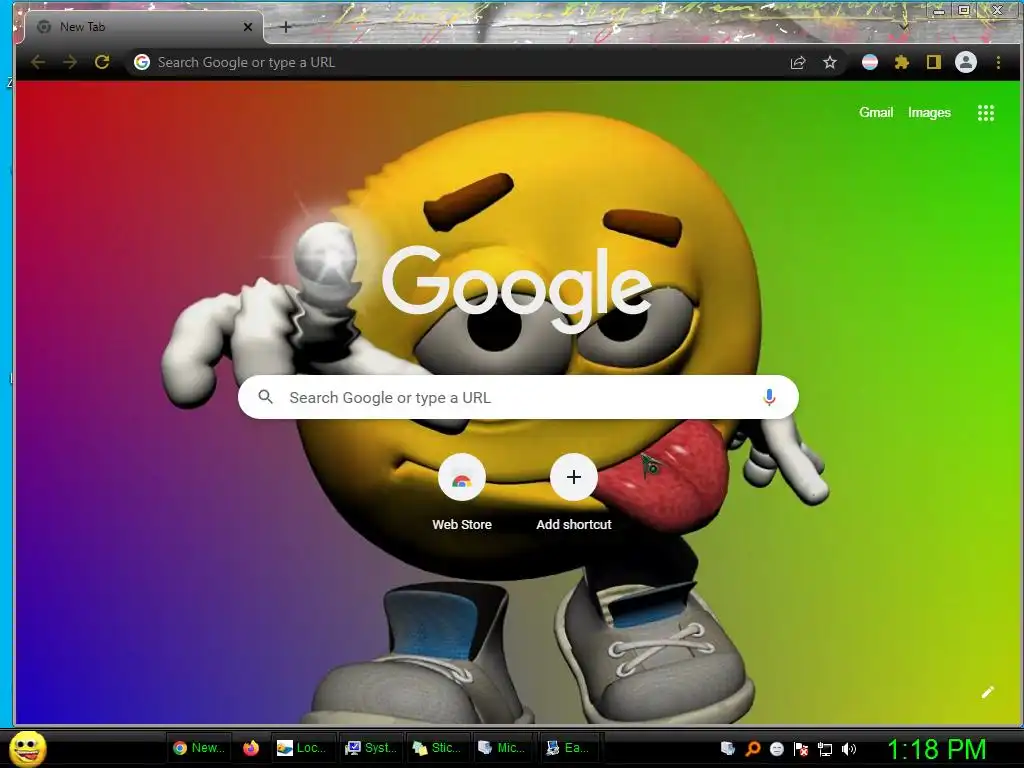Click the forward navigation arrow
This screenshot has width=1024, height=768.
pyautogui.click(x=70, y=63)
